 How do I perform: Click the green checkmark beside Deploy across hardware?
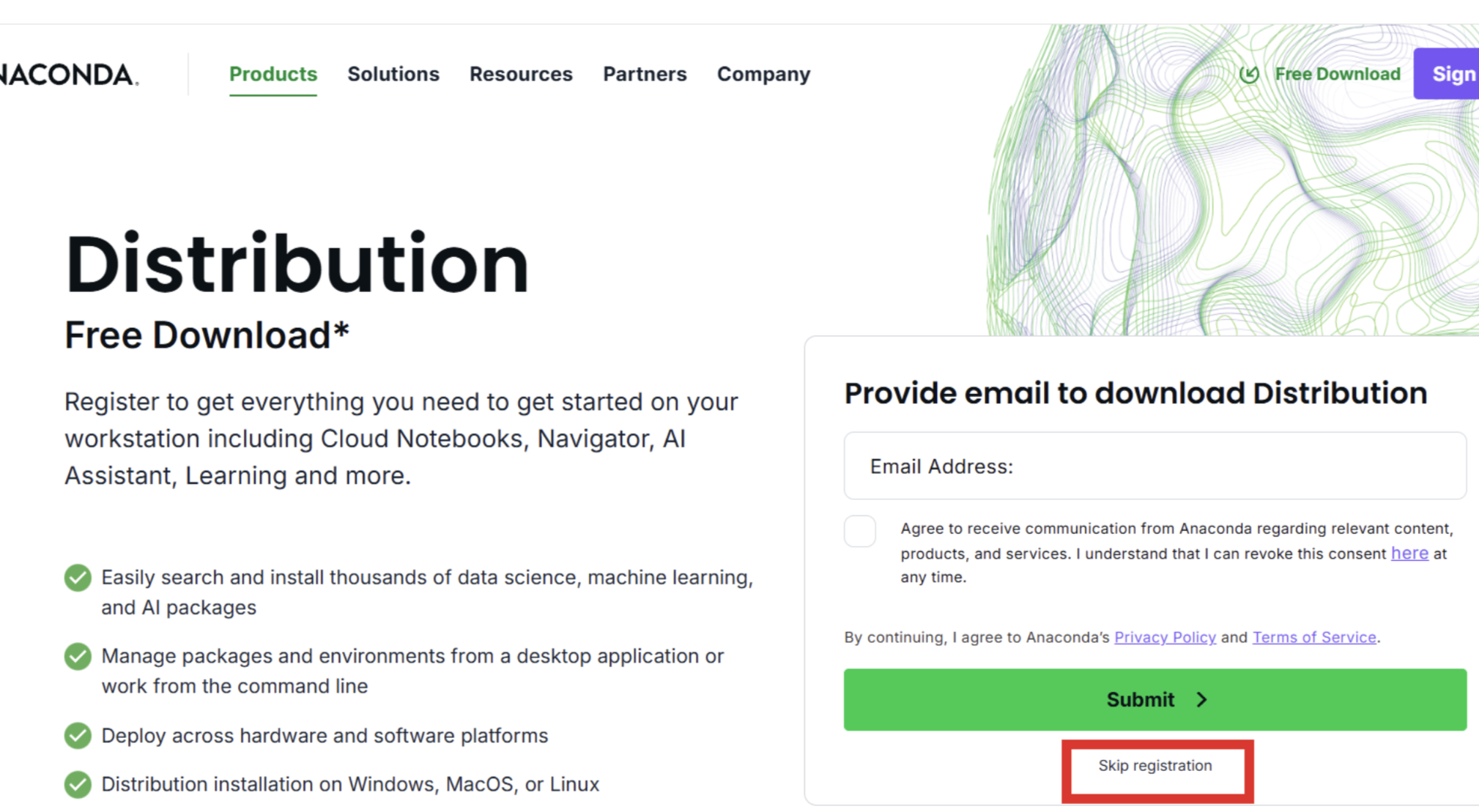click(x=78, y=735)
